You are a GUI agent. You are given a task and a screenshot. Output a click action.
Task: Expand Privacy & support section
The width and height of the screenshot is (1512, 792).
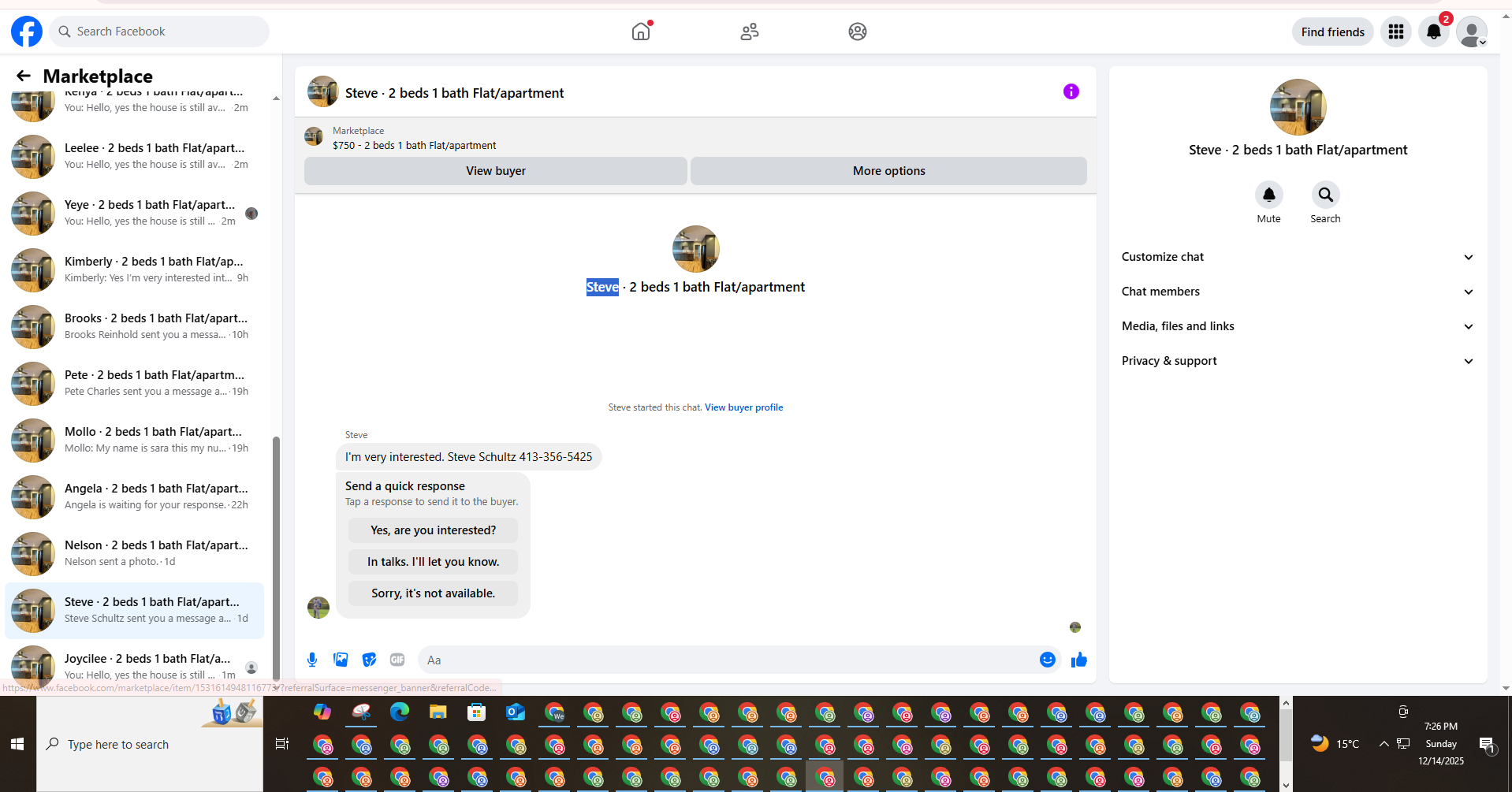click(x=1298, y=361)
